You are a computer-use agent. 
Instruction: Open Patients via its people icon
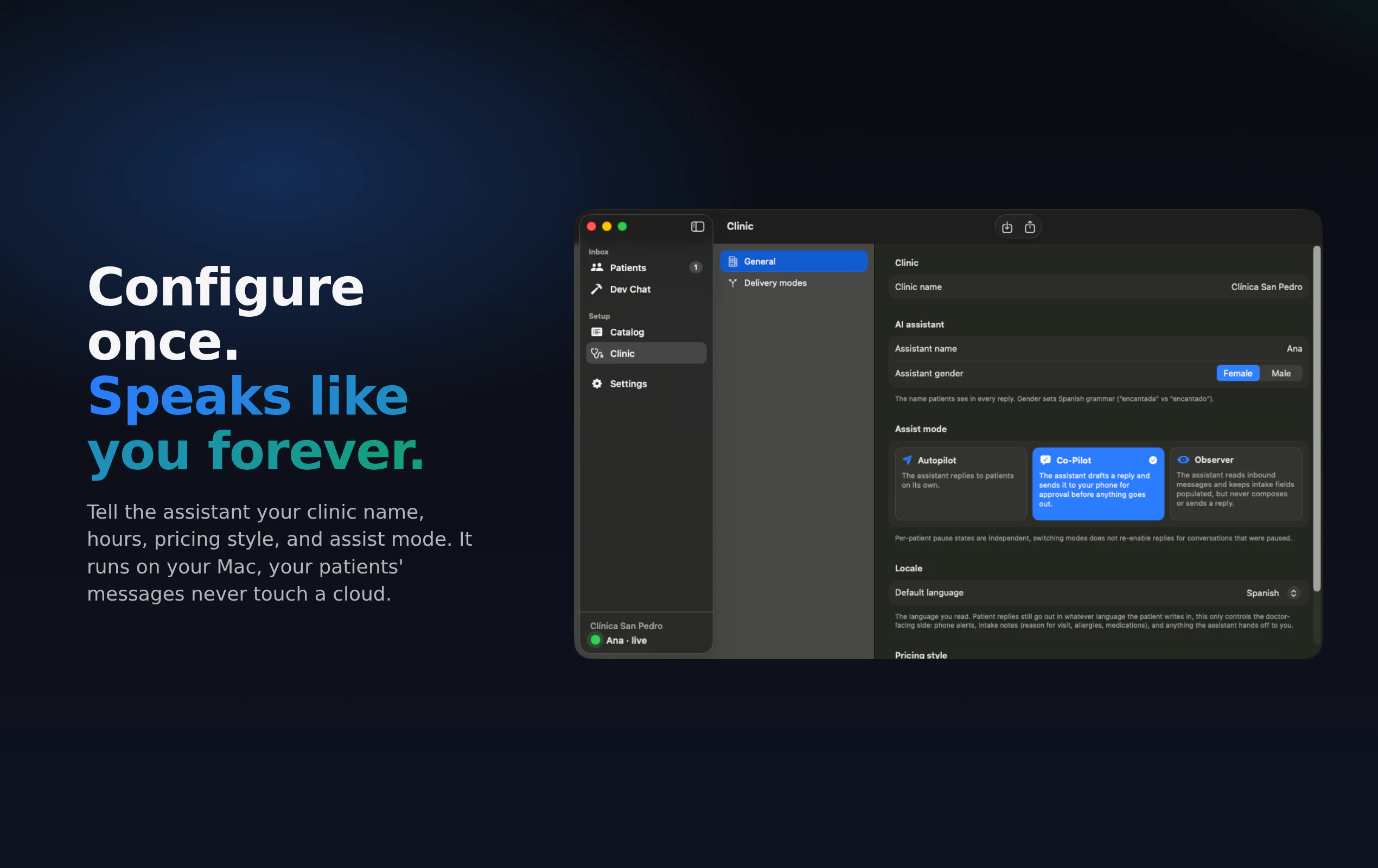pyautogui.click(x=597, y=267)
